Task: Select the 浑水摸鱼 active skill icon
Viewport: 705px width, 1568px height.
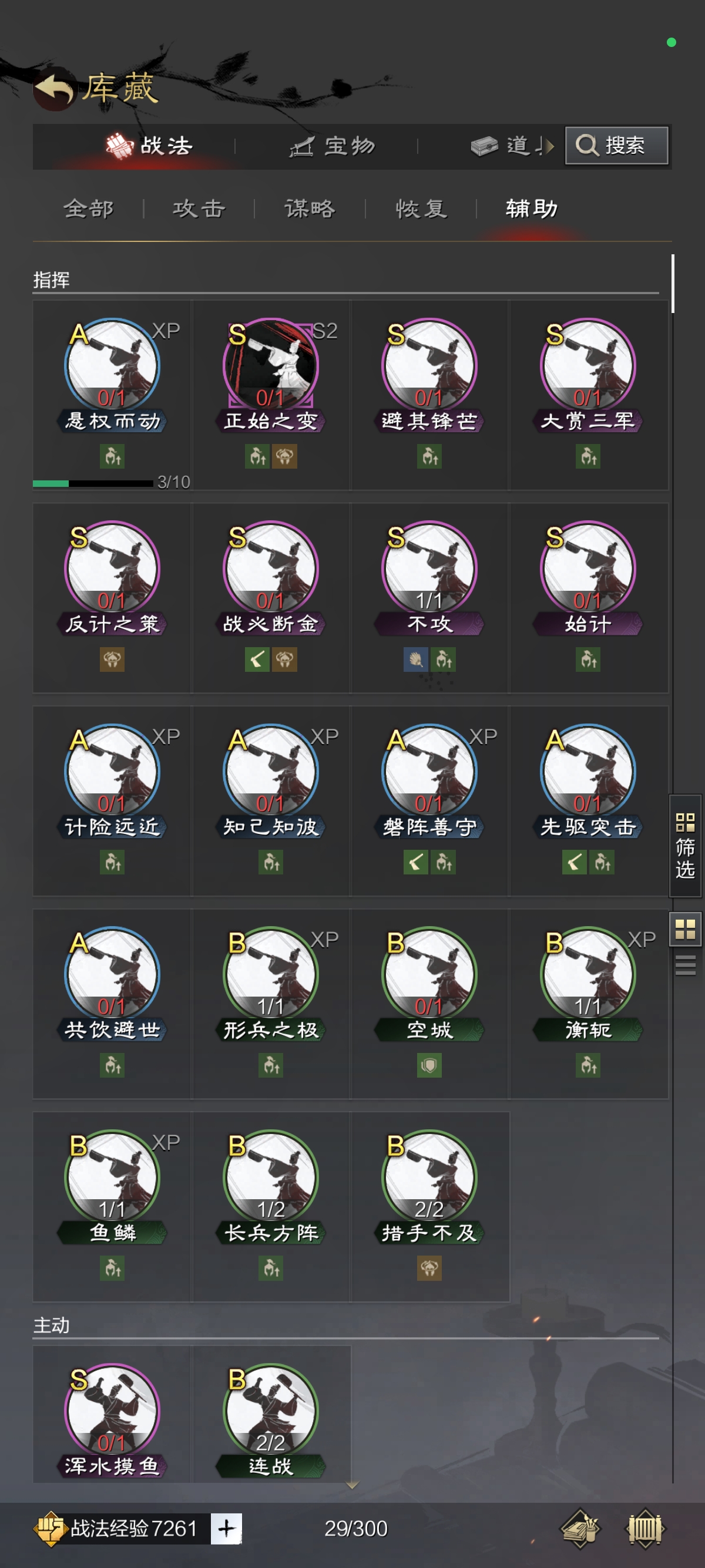Action: point(112,1411)
